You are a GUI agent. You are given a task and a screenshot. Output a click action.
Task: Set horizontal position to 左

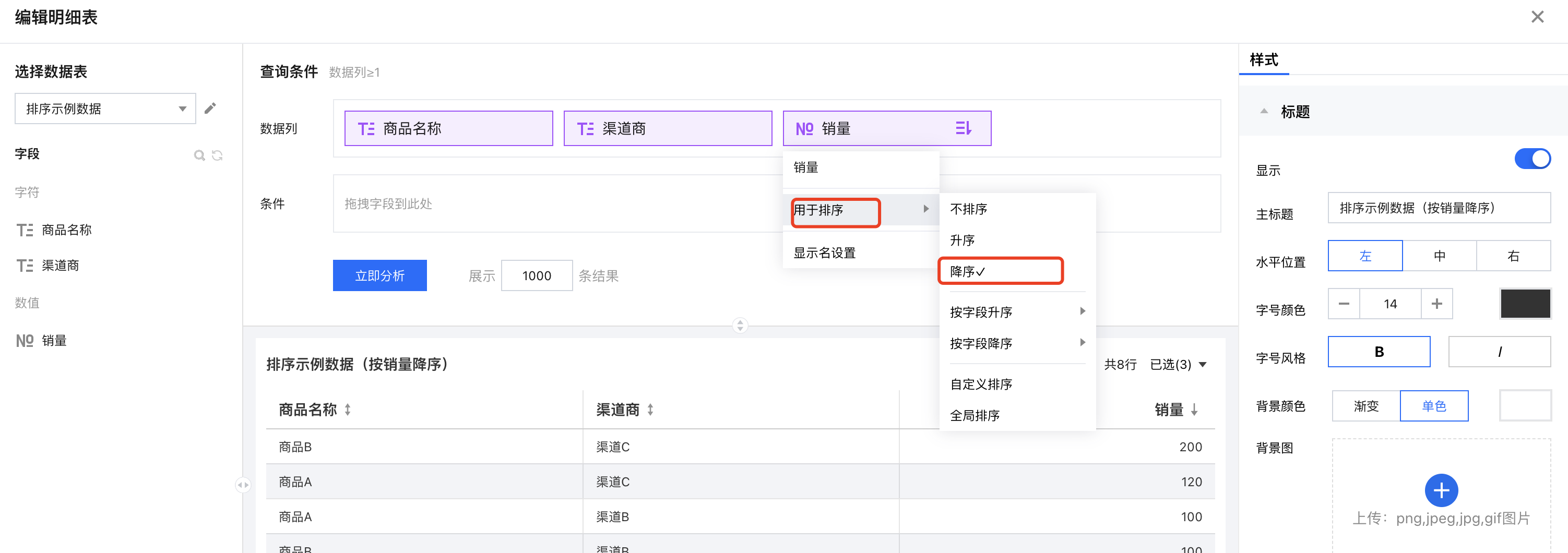[x=1365, y=256]
